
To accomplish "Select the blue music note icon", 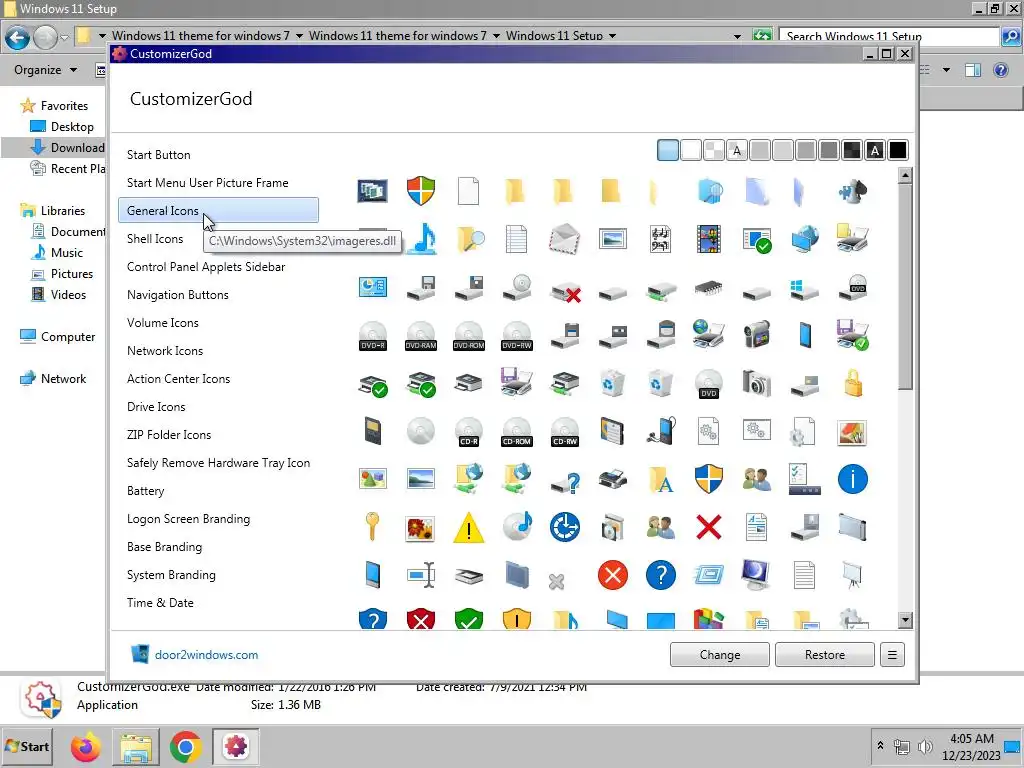I will click(x=424, y=238).
